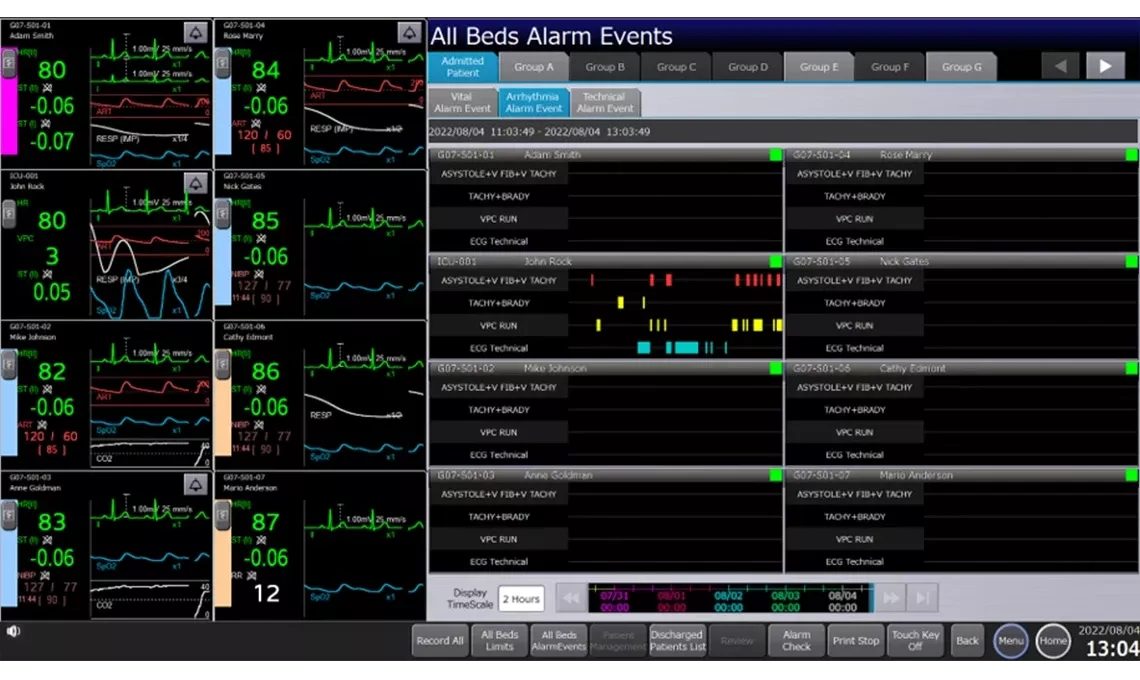Screen dimensions: 1140x680
Task: Switch to the Vital Alarm Event tab
Action: (462, 103)
